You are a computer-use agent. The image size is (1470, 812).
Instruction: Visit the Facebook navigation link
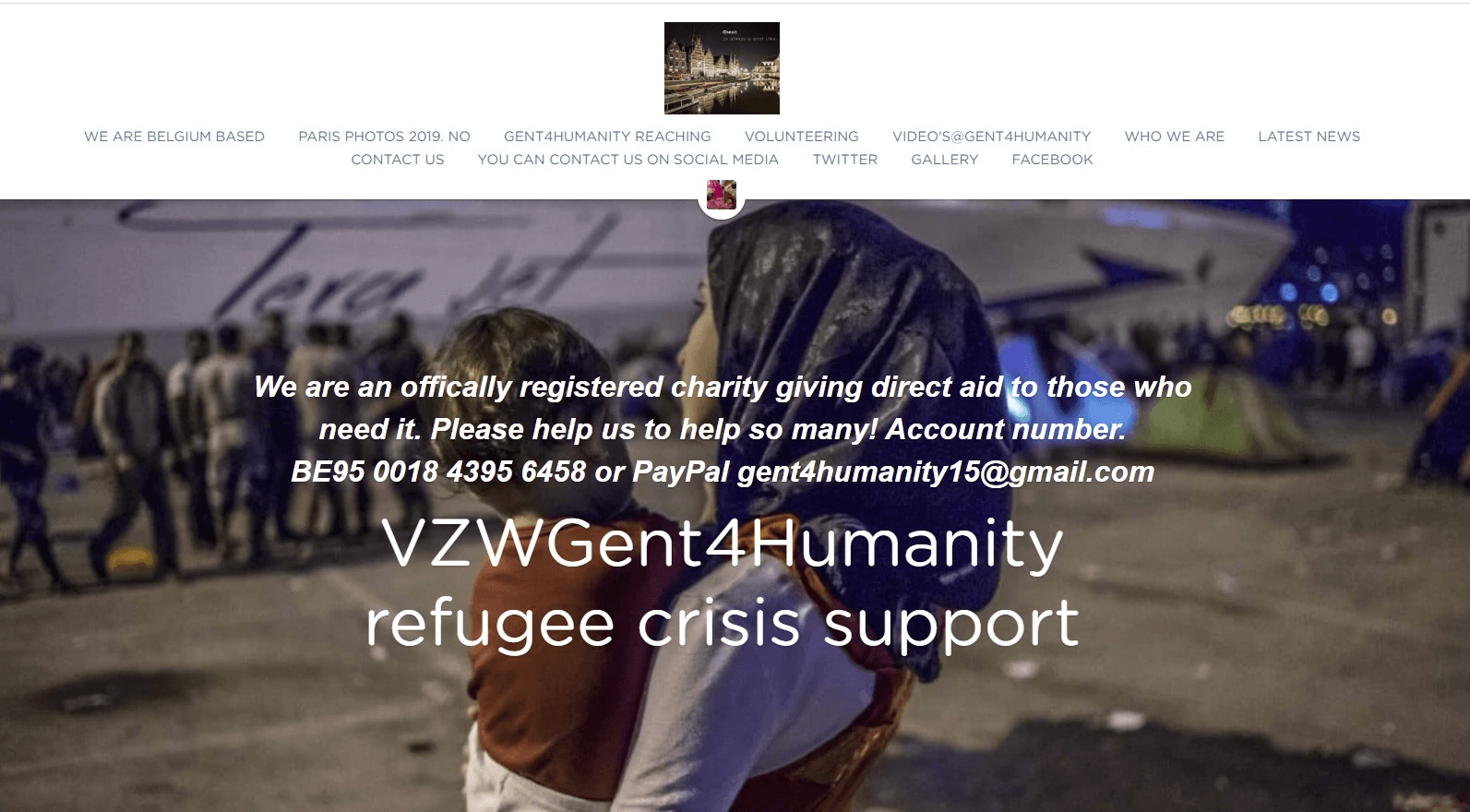pos(1052,160)
